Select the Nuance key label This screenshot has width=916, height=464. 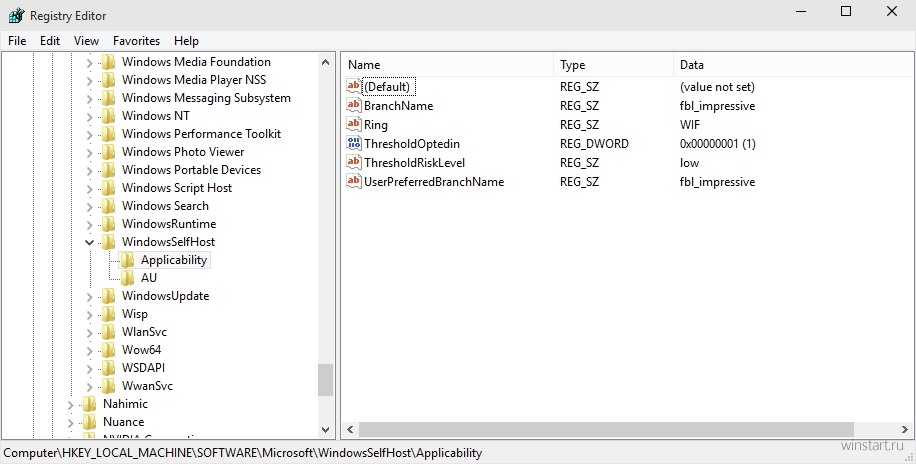123,422
